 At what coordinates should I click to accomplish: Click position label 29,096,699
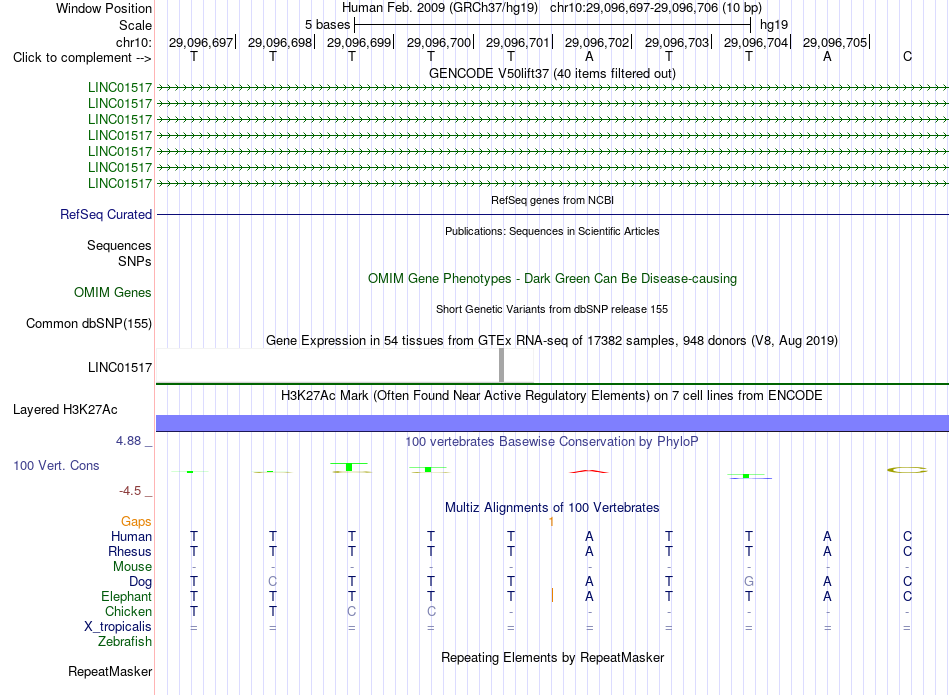point(359,42)
